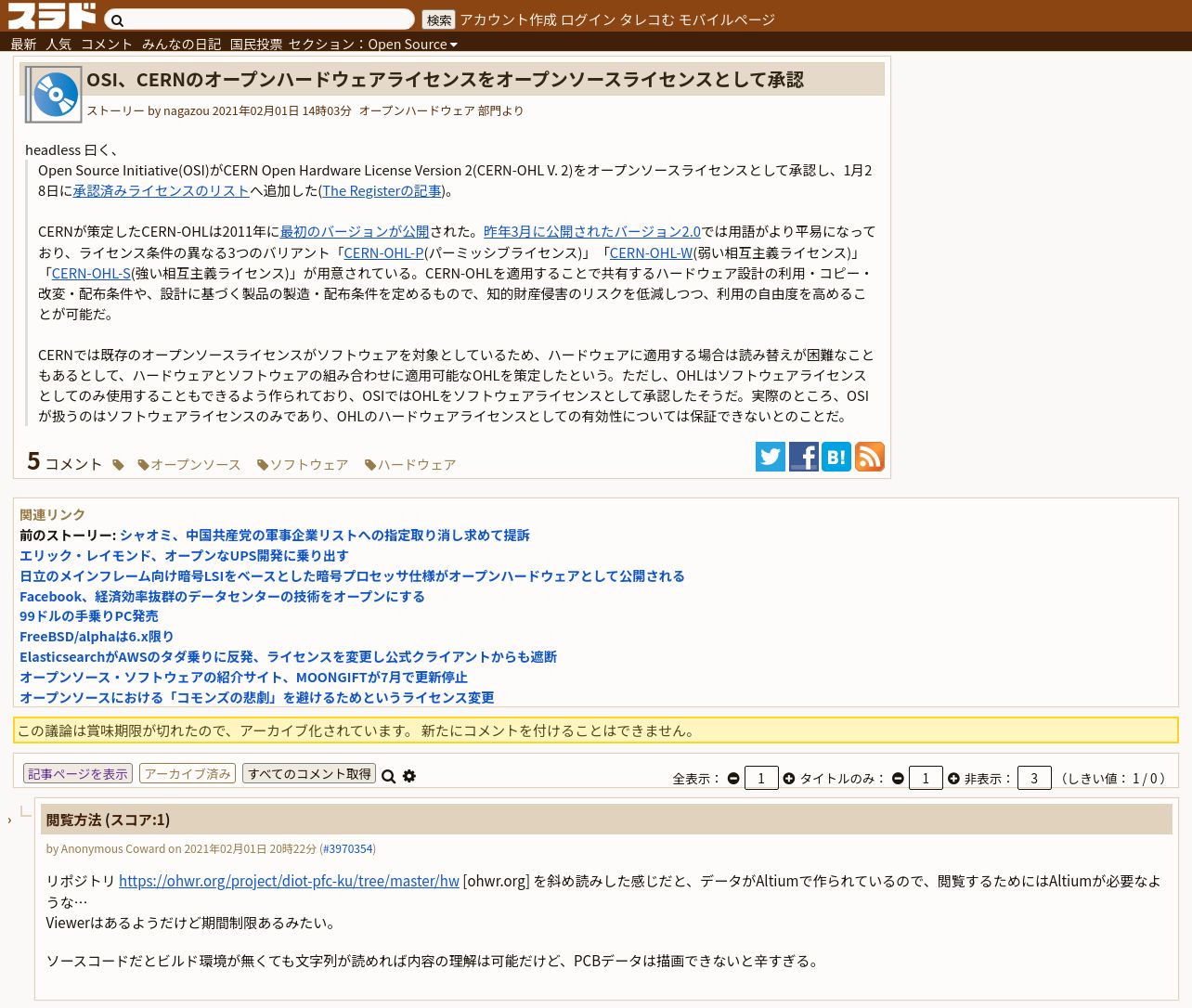Decrease the タイトルのみ threshold with minus
This screenshot has height=1008, width=1192.
pos(898,779)
